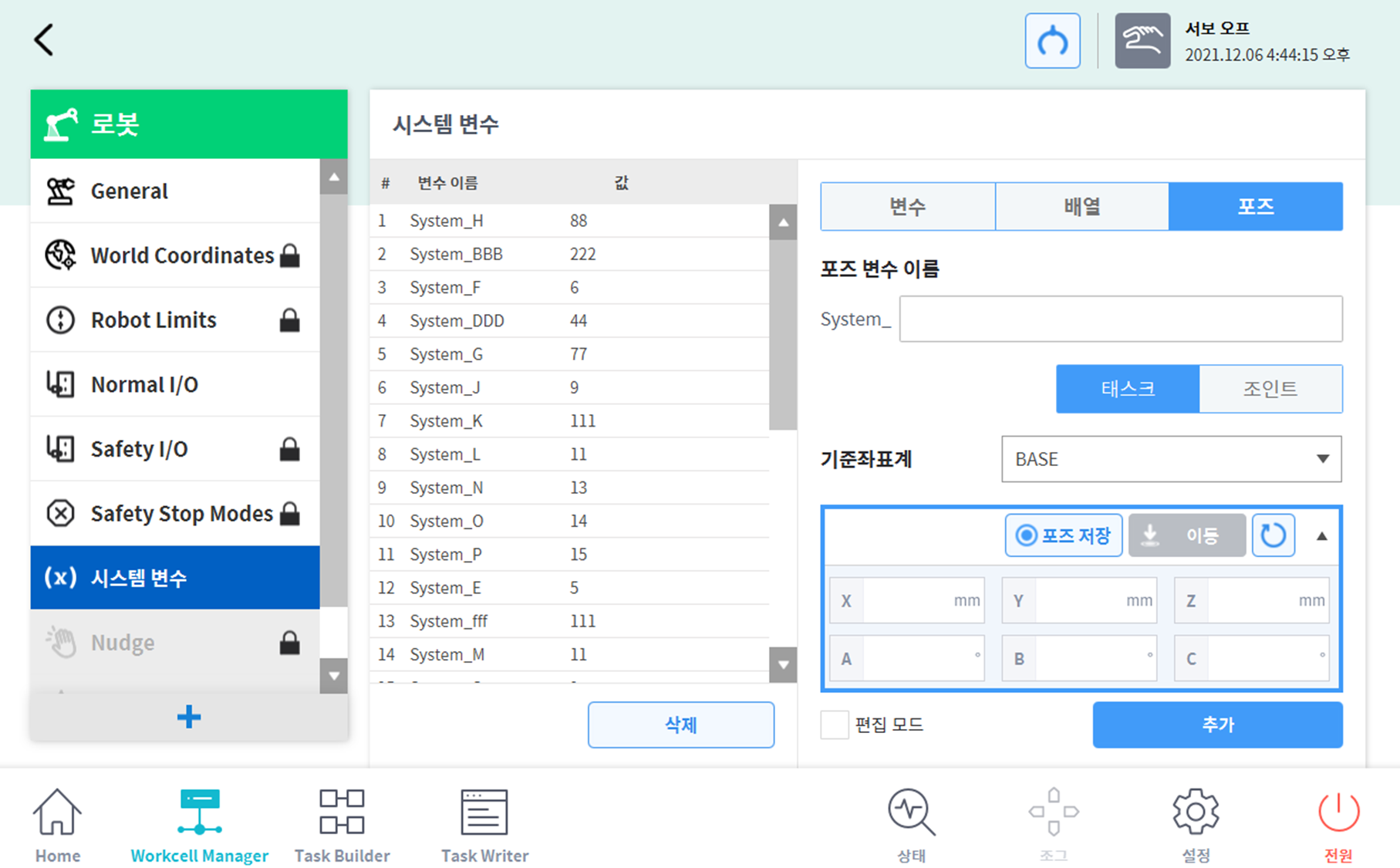Open Task Writer
1400x868 pixels.
coord(484,824)
